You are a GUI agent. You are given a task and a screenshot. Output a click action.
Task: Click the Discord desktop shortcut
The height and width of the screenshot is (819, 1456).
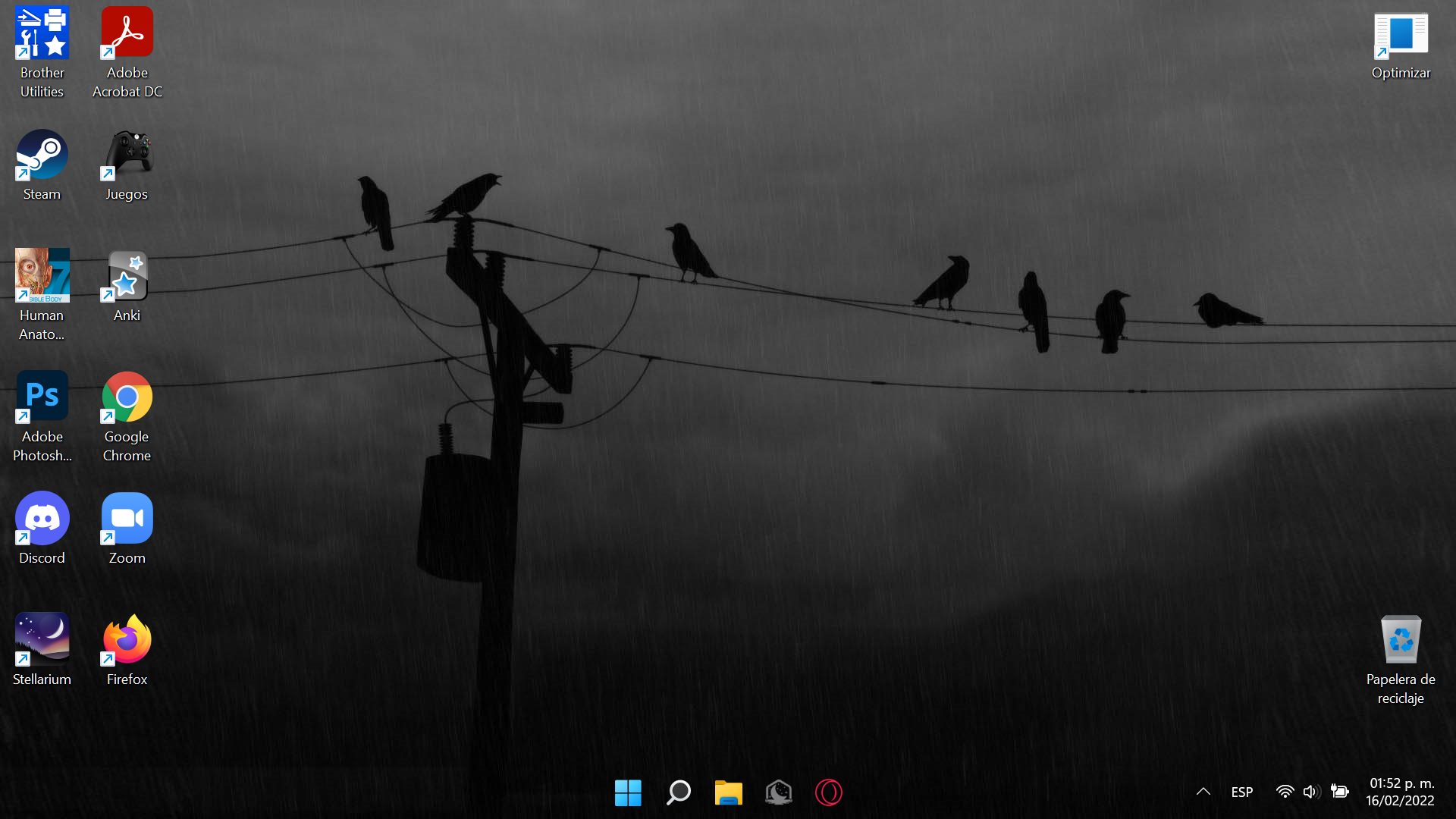[42, 519]
